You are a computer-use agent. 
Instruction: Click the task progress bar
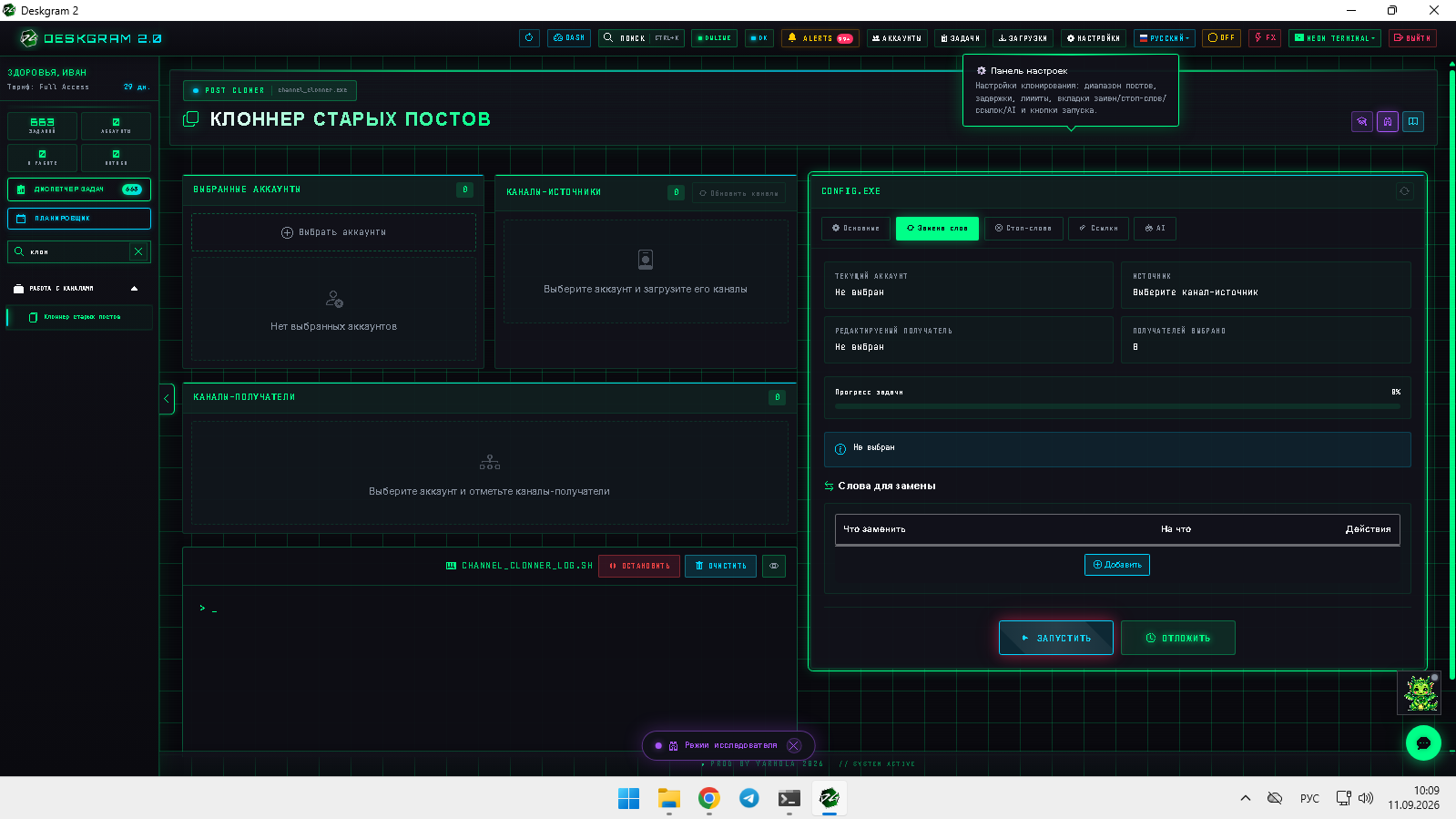pos(1117,406)
